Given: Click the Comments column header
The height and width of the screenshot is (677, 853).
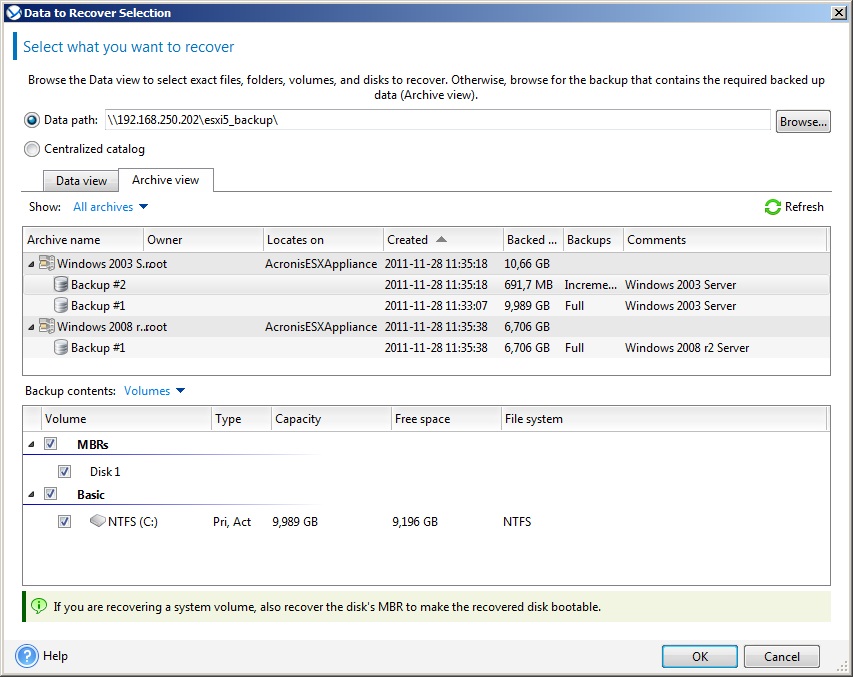Looking at the screenshot, I should [725, 240].
